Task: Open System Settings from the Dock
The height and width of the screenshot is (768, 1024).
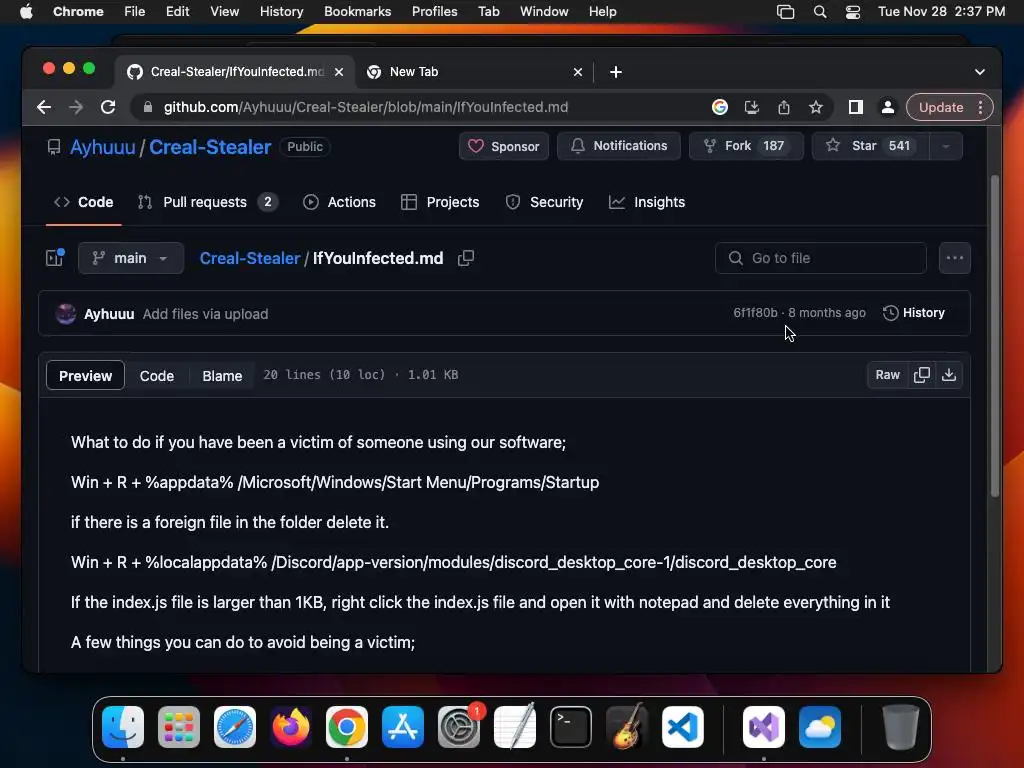Action: click(458, 727)
